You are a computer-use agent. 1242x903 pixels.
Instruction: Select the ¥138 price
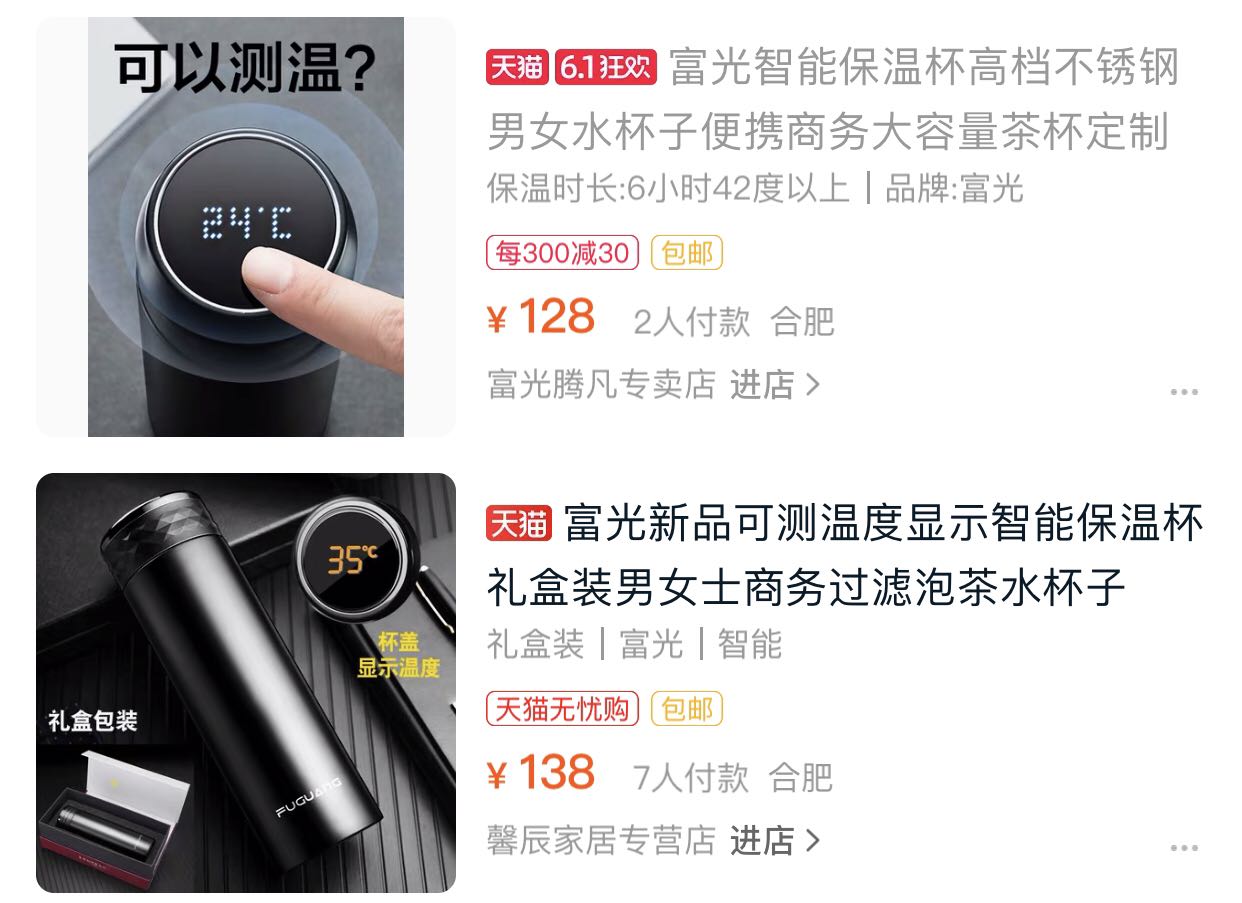tap(541, 774)
